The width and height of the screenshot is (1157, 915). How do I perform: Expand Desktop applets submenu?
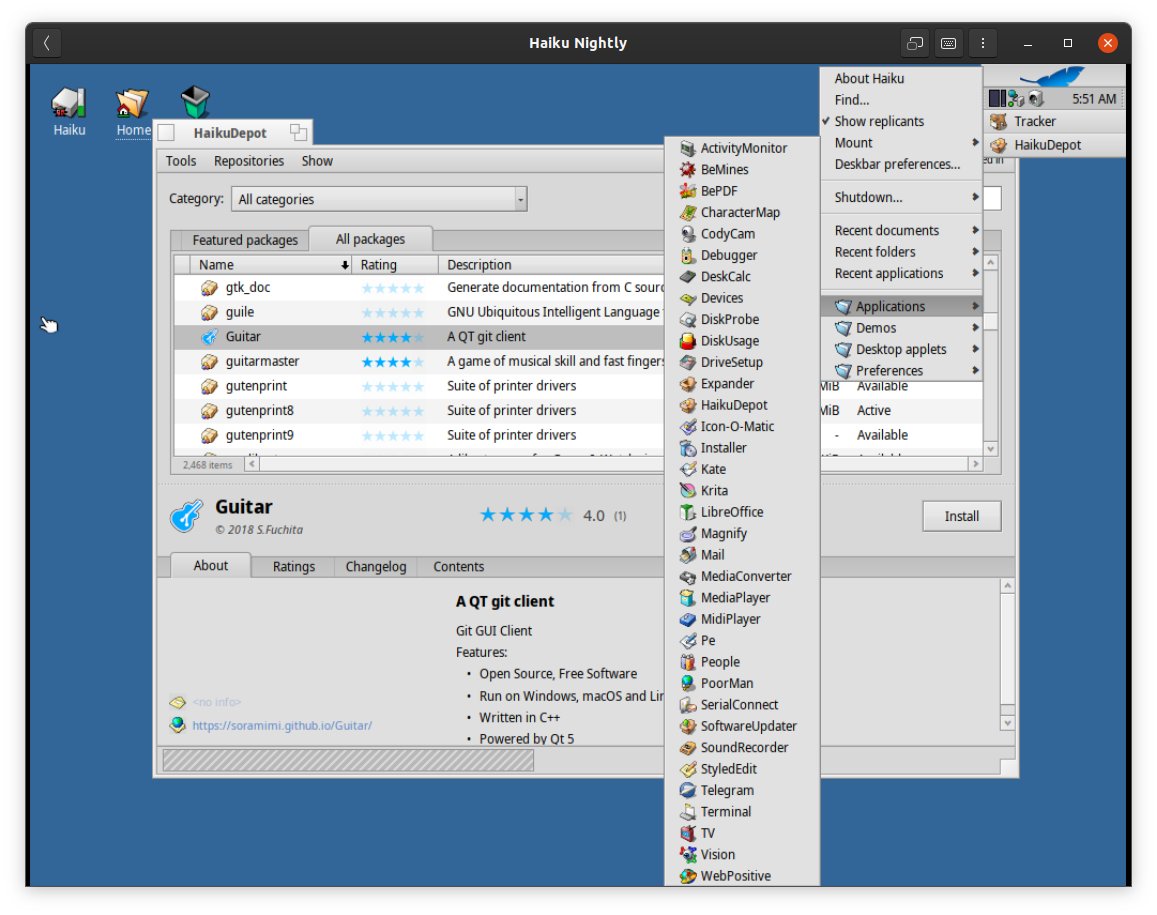(900, 349)
